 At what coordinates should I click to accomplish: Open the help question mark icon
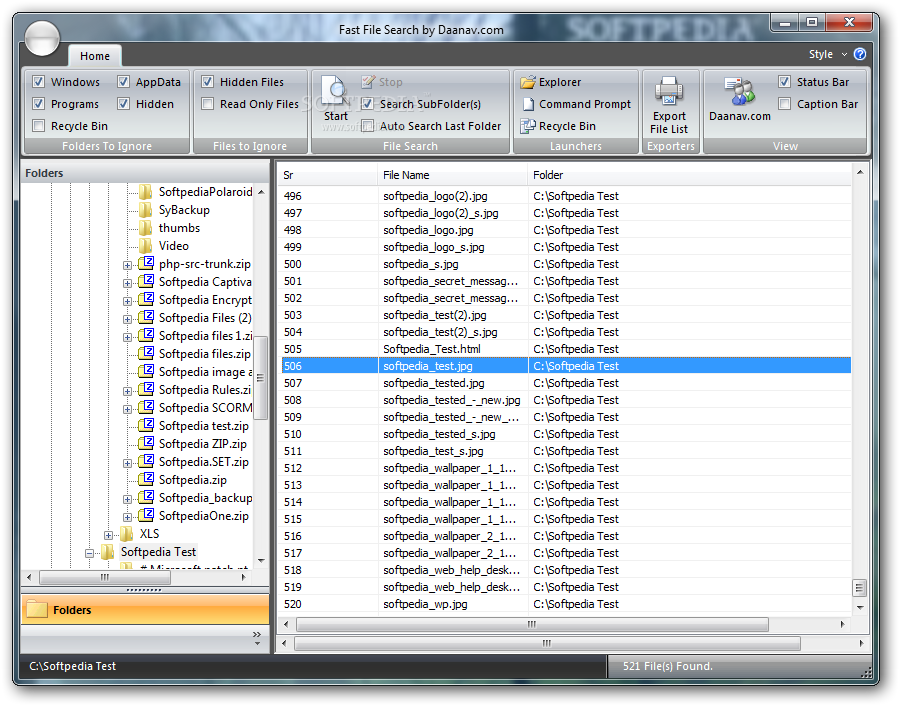coord(860,54)
